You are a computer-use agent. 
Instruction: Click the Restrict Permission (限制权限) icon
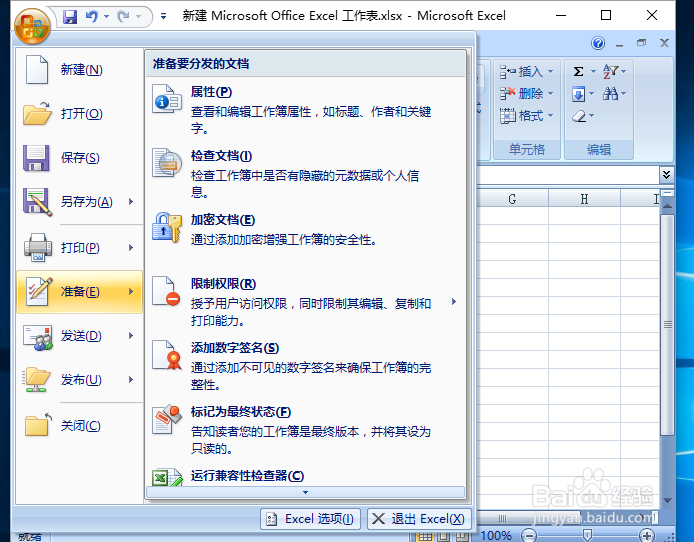(166, 291)
